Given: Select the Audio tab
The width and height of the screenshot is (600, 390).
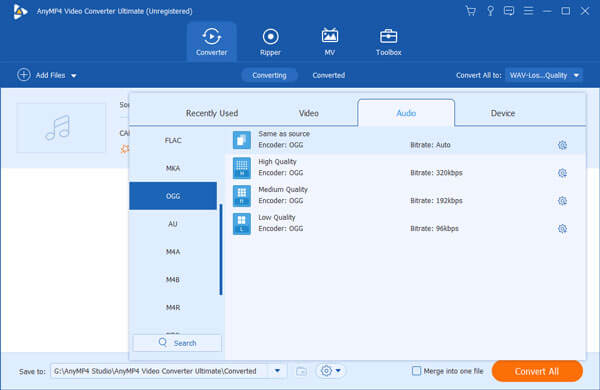Looking at the screenshot, I should point(406,113).
